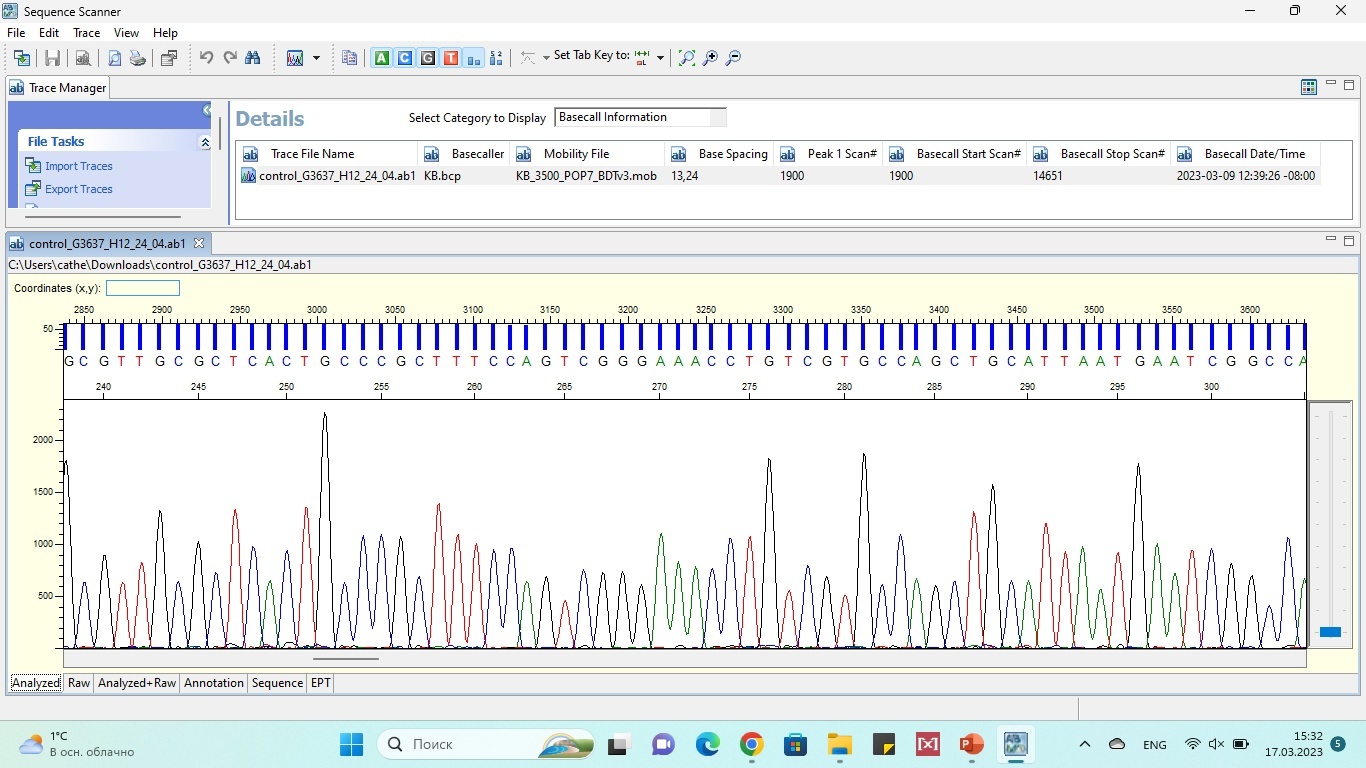Viewport: 1366px width, 768px height.
Task: Open Chrome from the Windows taskbar
Action: click(x=751, y=744)
